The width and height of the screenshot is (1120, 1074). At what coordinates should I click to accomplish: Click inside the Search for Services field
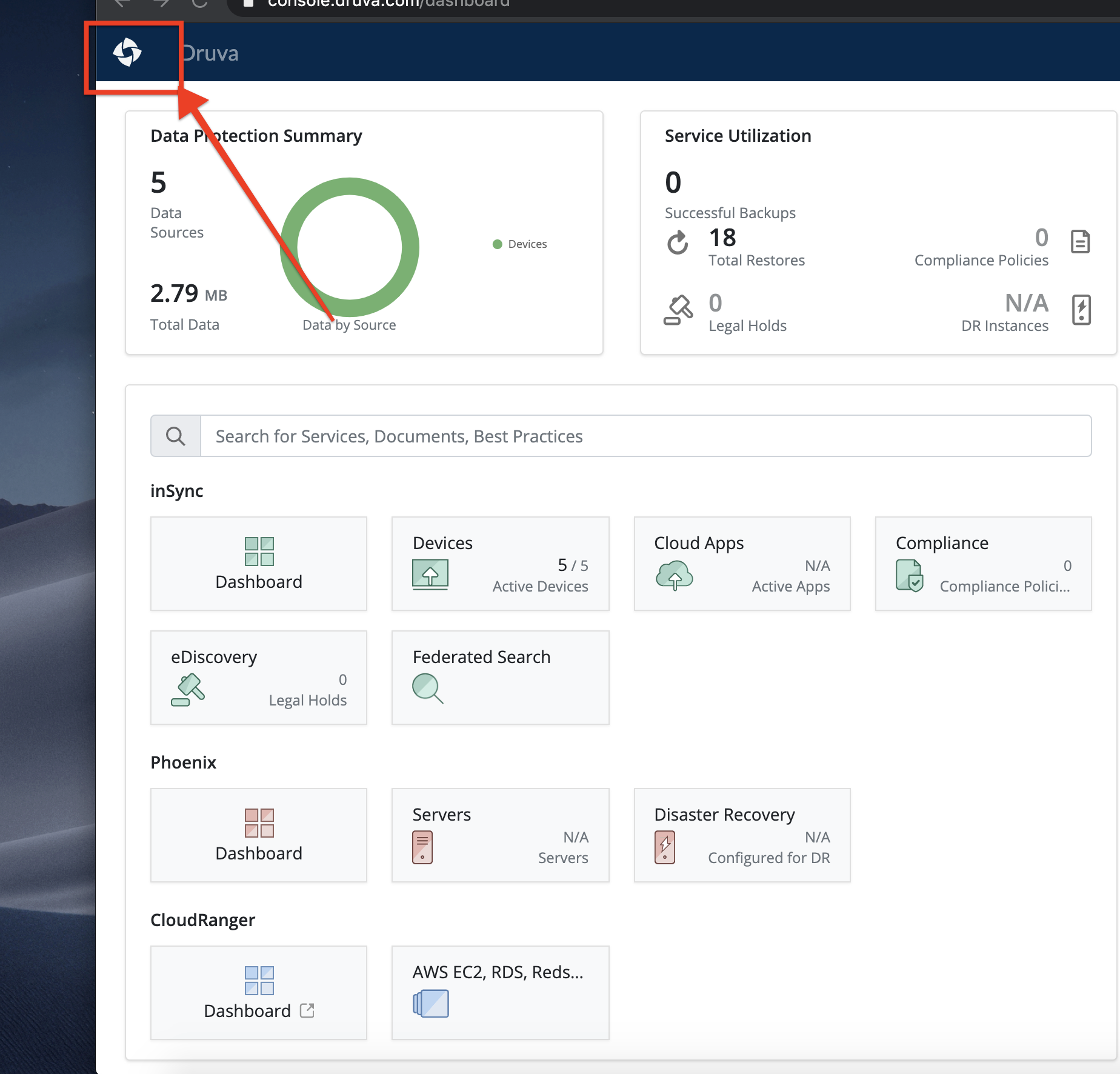coord(545,436)
